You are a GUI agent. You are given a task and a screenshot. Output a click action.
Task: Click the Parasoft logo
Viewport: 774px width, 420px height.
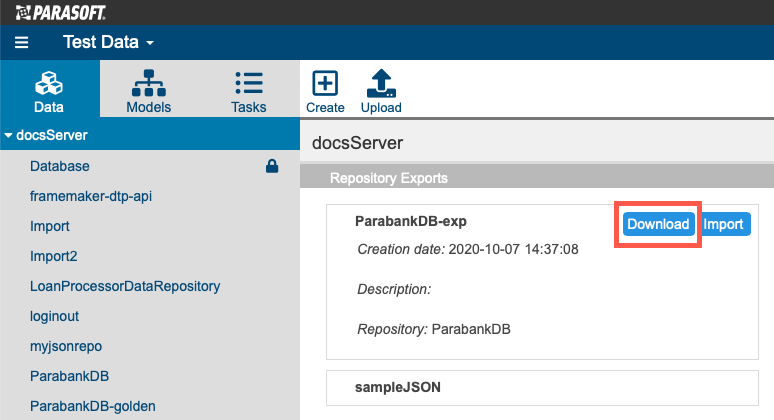pyautogui.click(x=60, y=13)
